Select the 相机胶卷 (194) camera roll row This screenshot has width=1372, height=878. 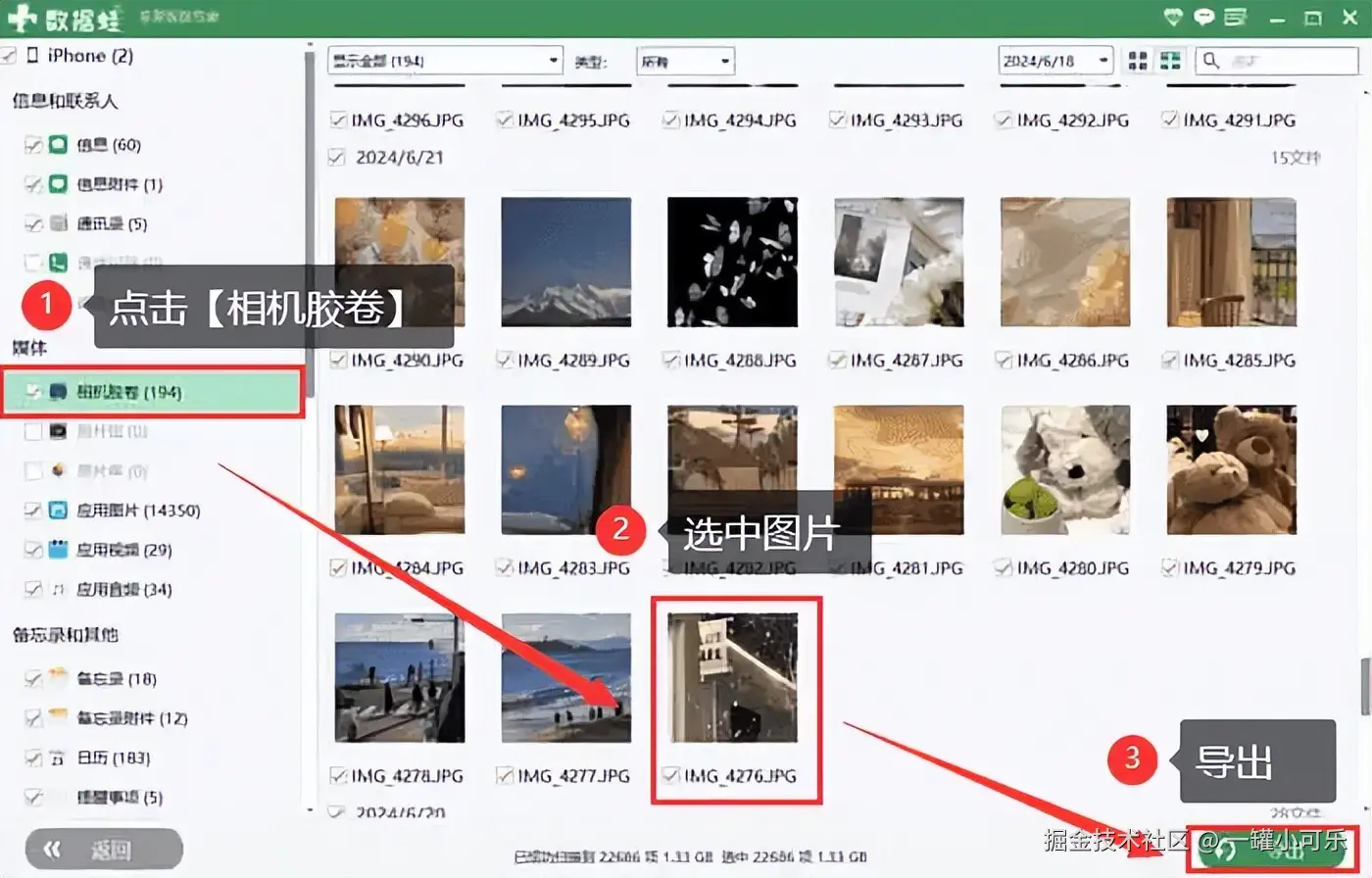click(152, 392)
